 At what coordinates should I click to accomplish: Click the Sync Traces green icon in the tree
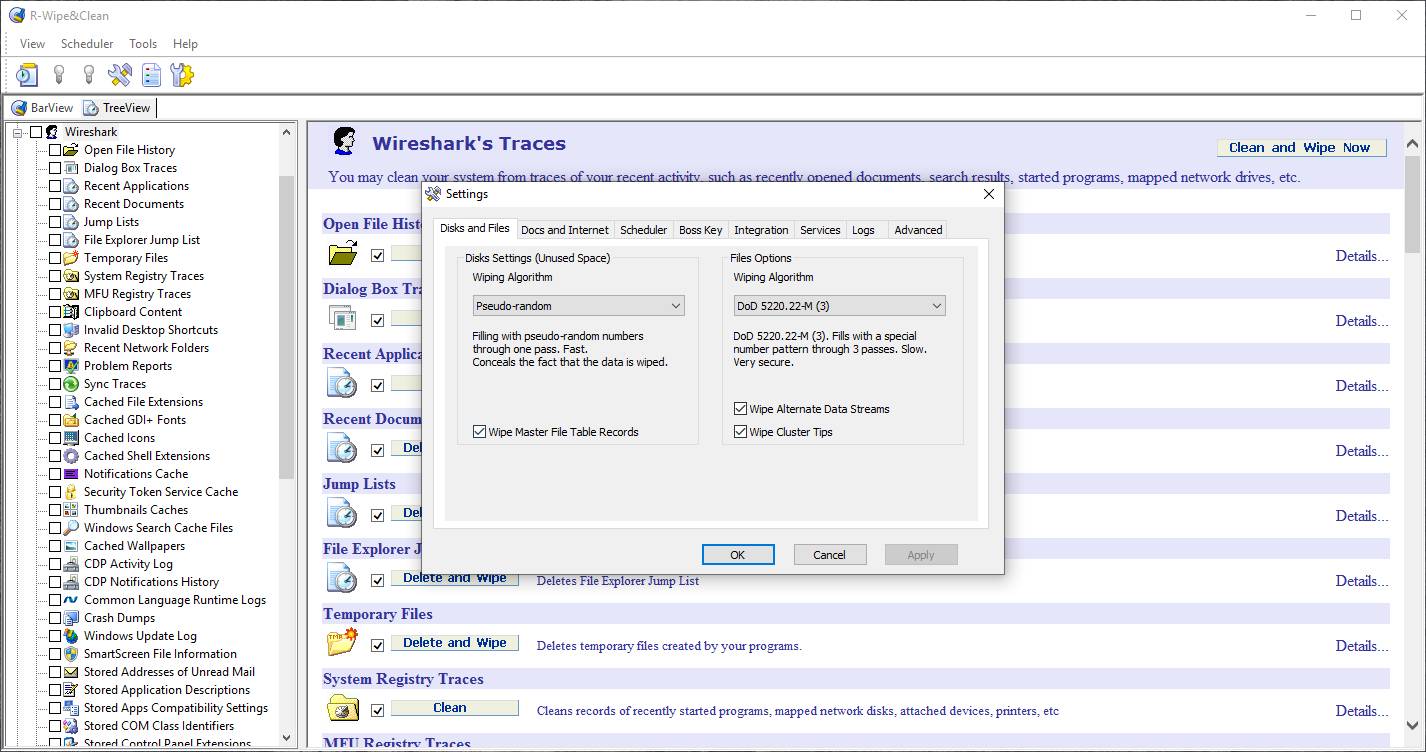point(71,384)
